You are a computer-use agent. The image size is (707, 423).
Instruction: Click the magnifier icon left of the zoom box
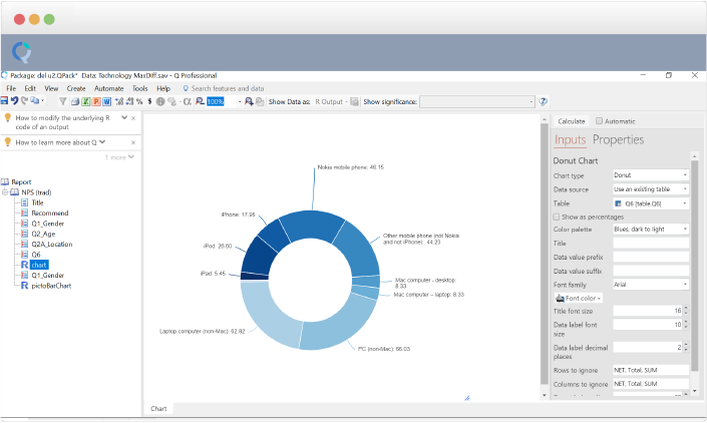[x=200, y=101]
